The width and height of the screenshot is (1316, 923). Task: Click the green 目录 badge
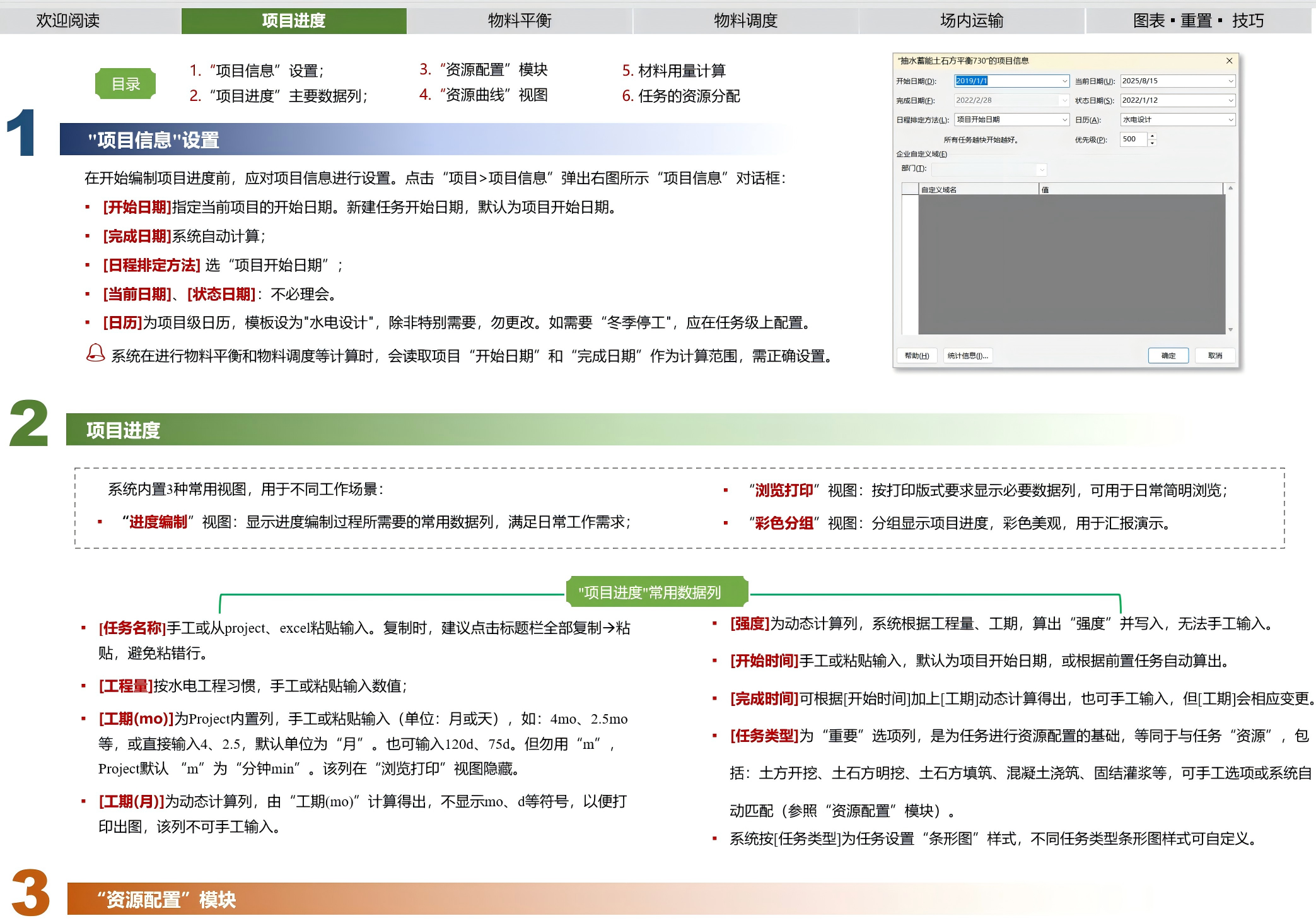click(x=125, y=84)
